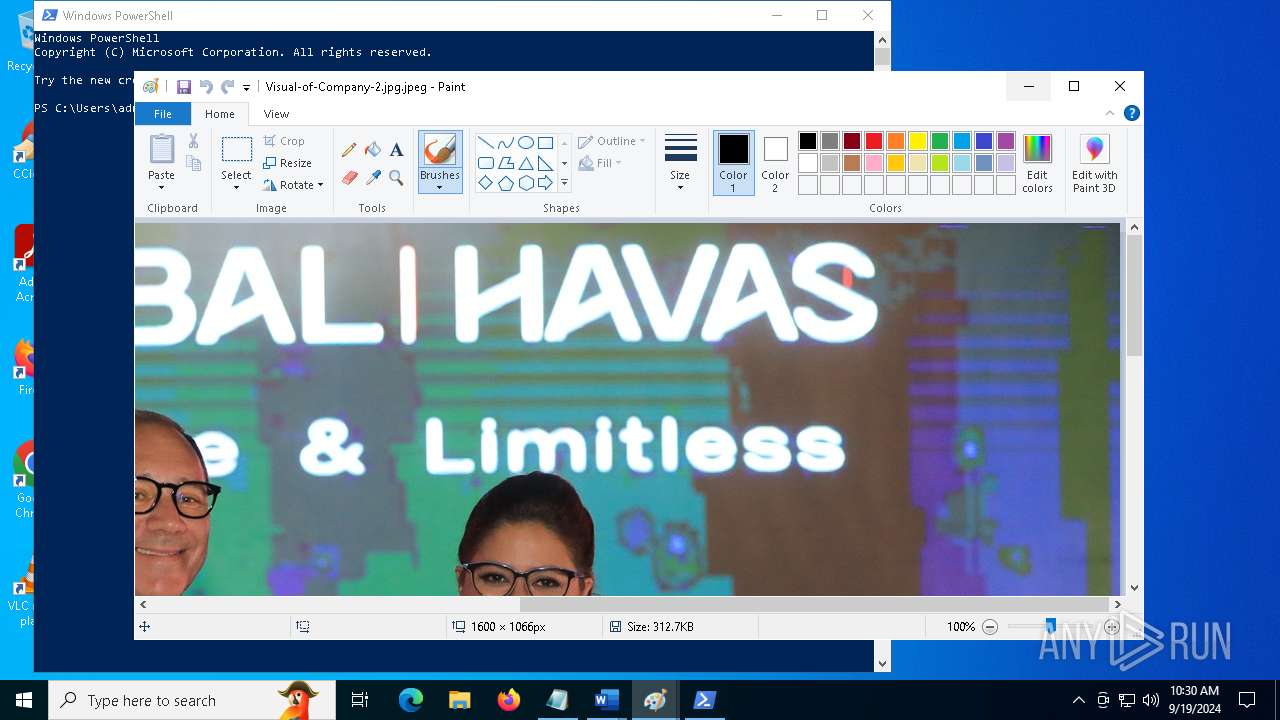The height and width of the screenshot is (720, 1280).
Task: Click the Task View taskbar button
Action: 360,700
